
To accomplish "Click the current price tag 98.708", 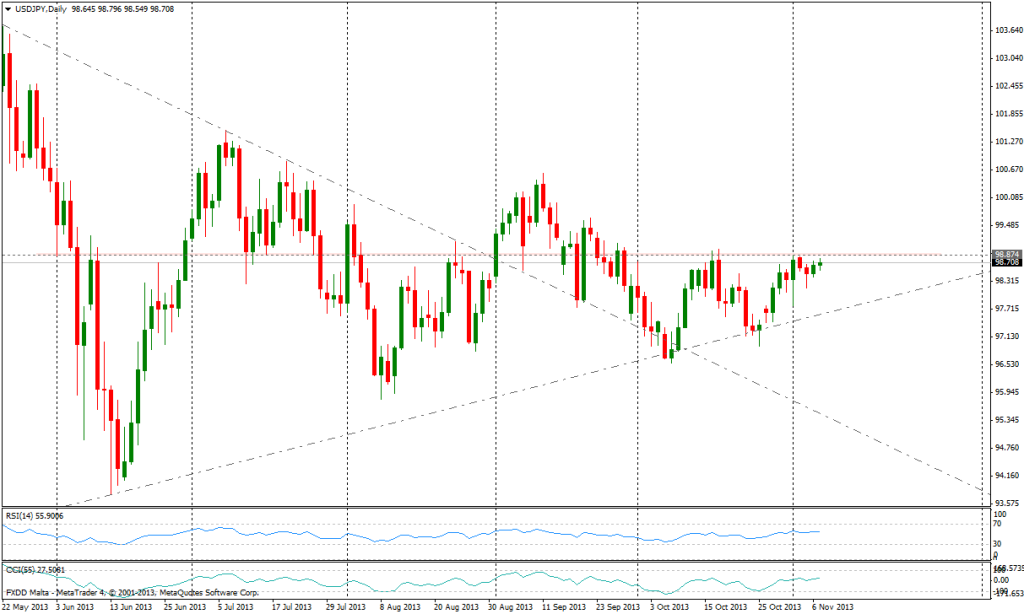I will click(1006, 262).
